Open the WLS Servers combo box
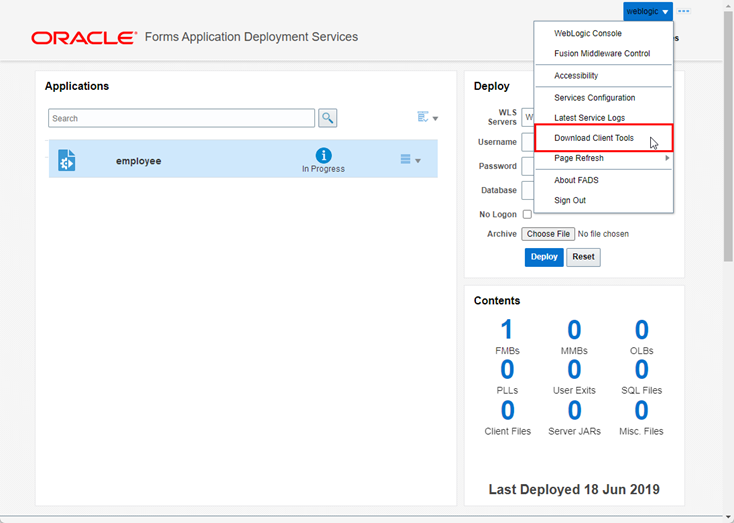The width and height of the screenshot is (734, 523). [528, 117]
